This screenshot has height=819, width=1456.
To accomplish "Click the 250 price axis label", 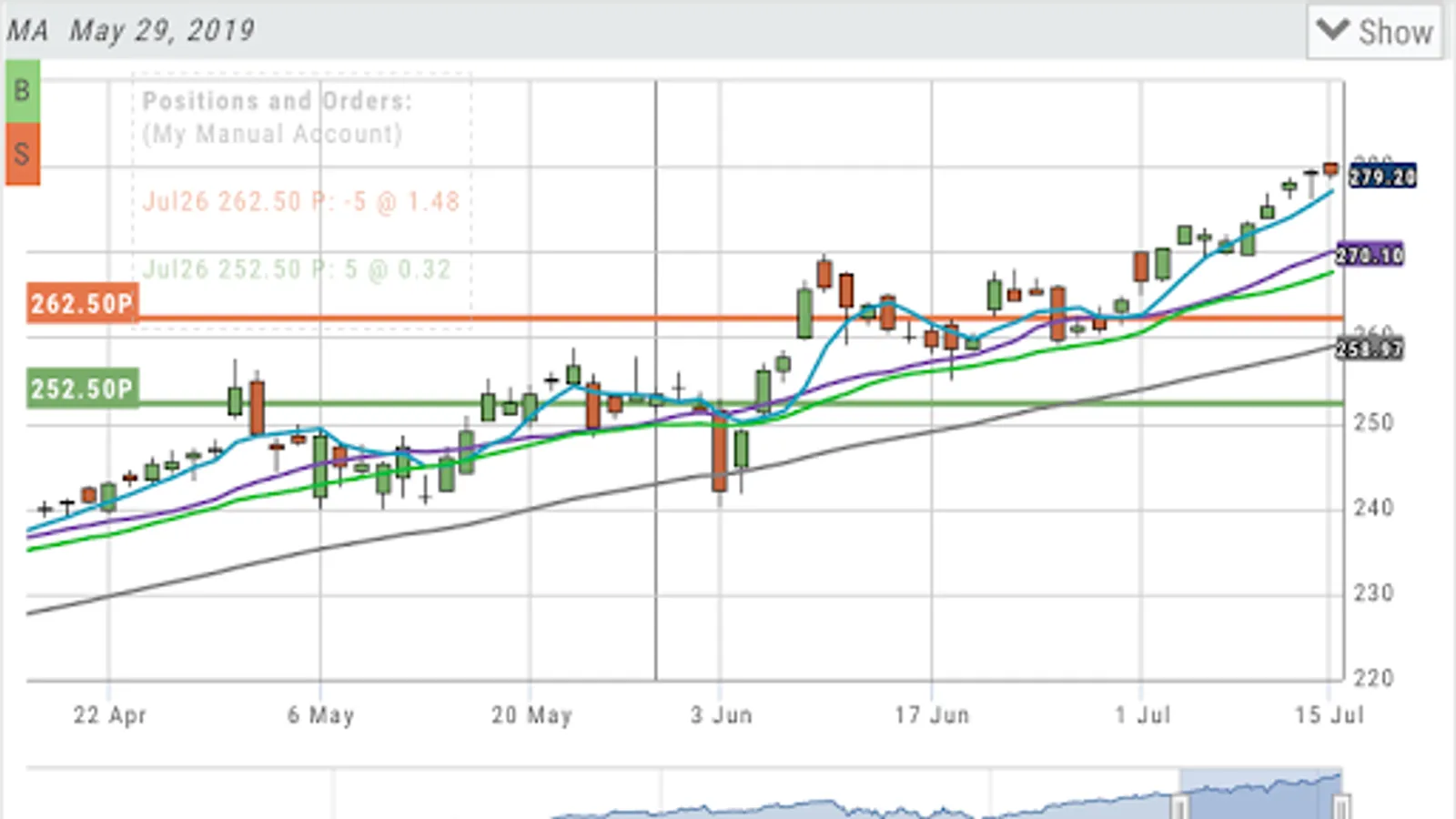I will 1373,423.
